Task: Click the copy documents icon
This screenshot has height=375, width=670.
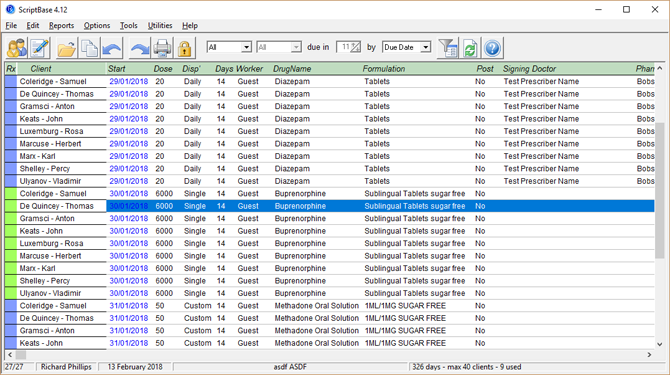Action: pyautogui.click(x=89, y=47)
